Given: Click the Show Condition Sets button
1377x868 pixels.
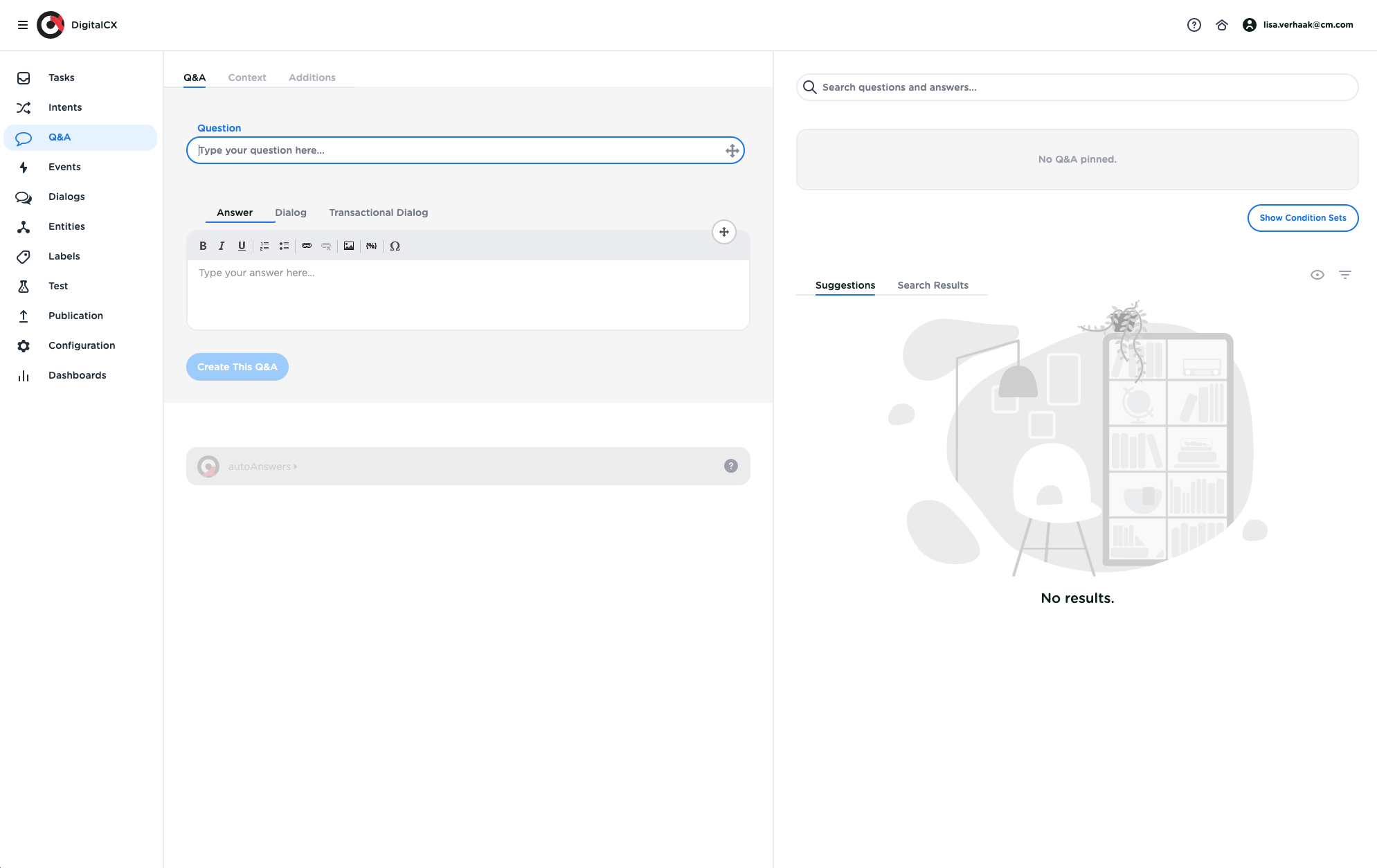Looking at the screenshot, I should pyautogui.click(x=1302, y=218).
